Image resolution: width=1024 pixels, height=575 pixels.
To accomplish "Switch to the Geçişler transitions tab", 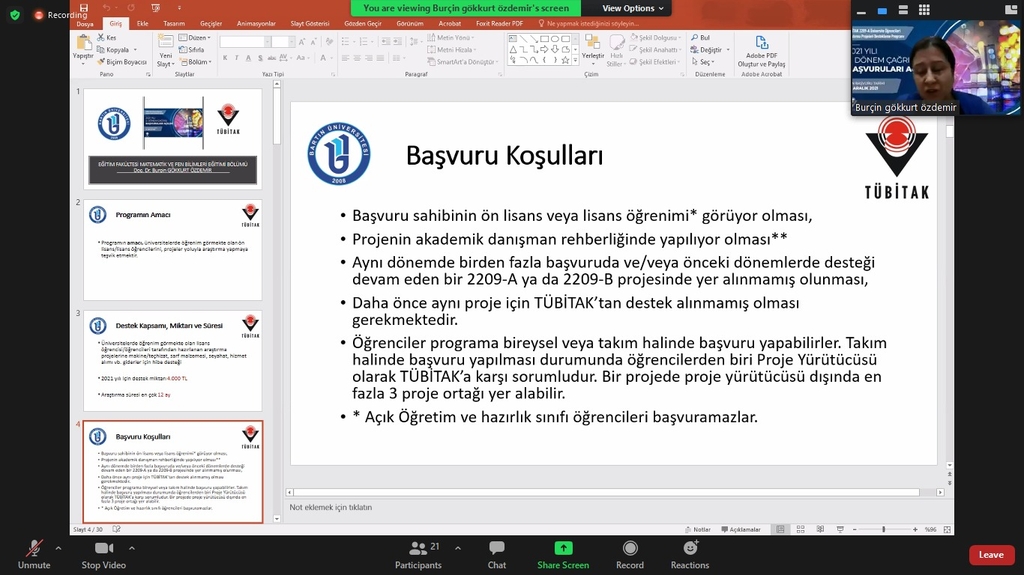I will click(x=211, y=24).
